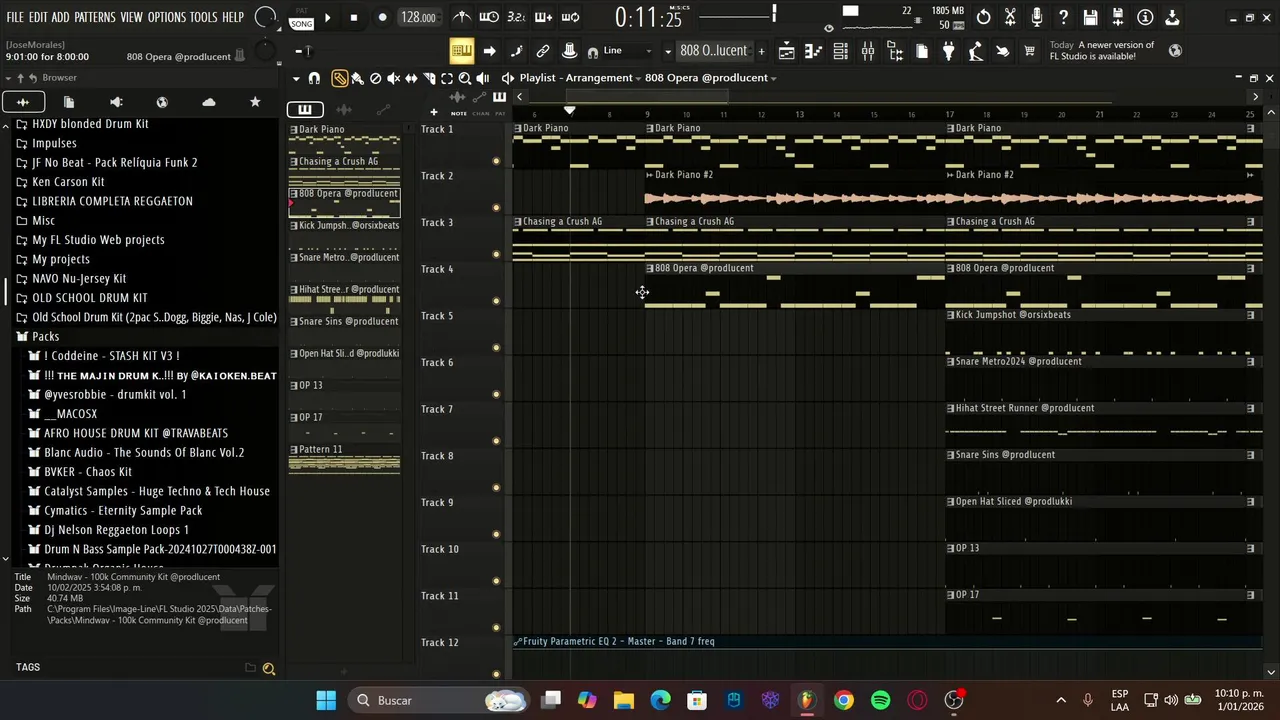The image size is (1280, 720).
Task: Open the FILE menu
Action: coord(15,17)
